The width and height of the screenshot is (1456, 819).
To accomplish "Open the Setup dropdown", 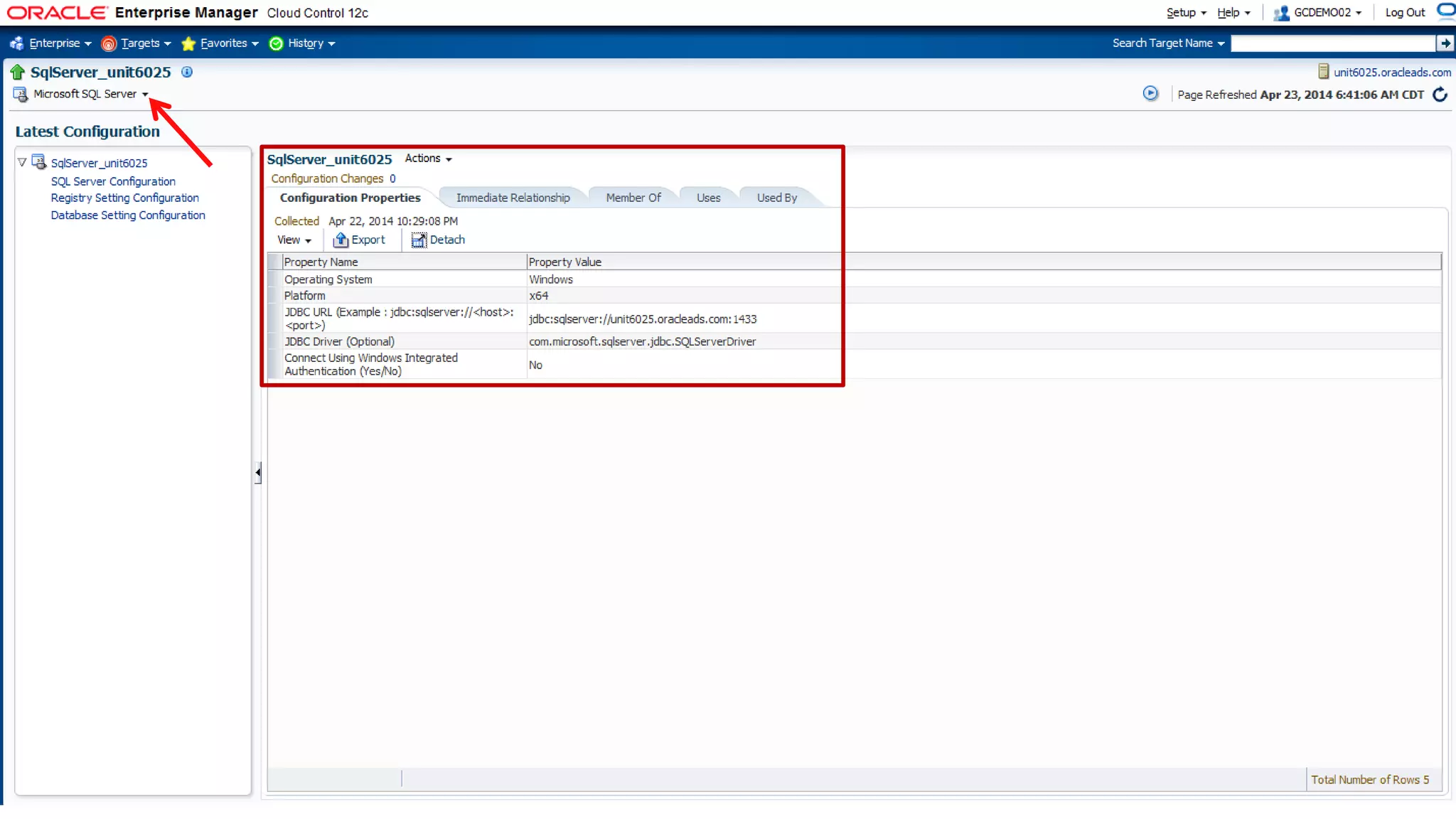I will click(1186, 13).
